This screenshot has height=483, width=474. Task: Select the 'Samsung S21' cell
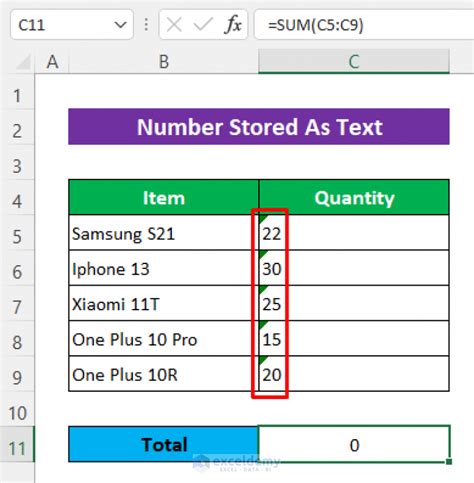(164, 233)
